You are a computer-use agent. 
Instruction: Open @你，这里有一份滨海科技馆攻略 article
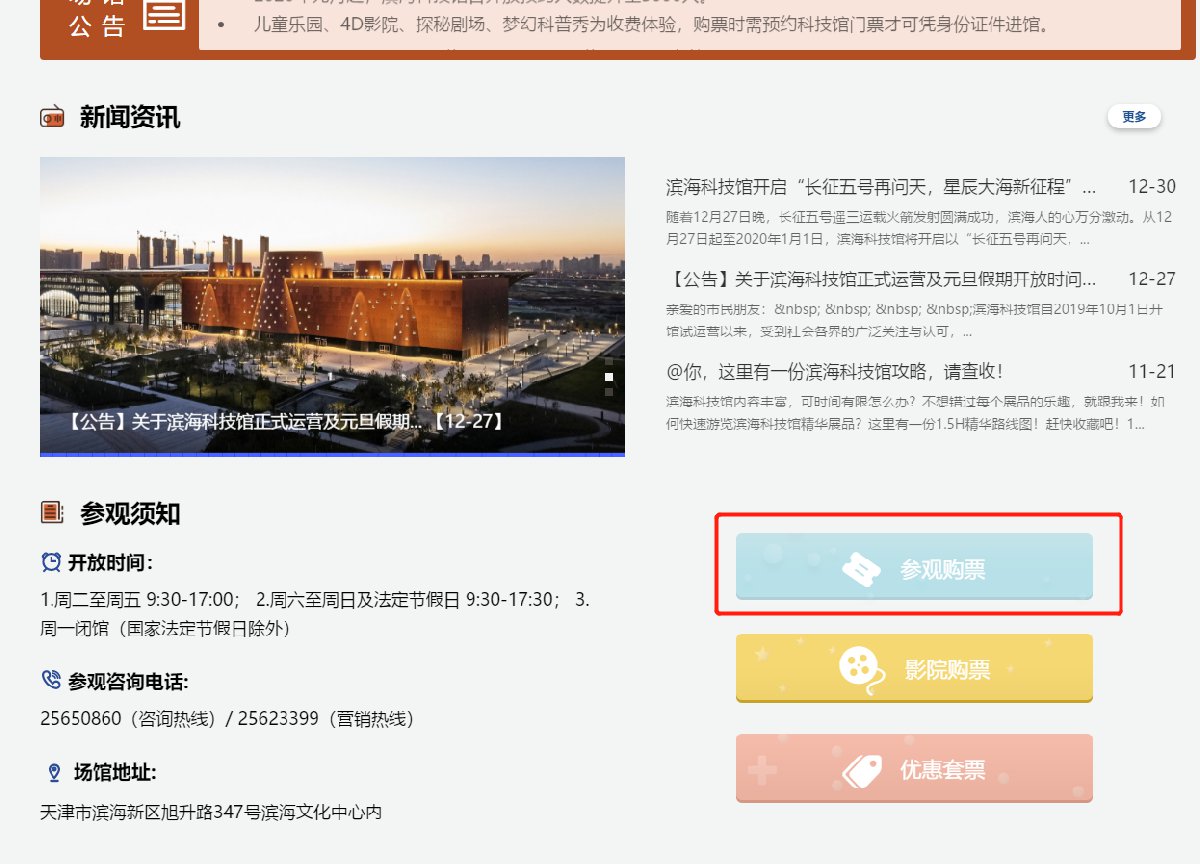tap(835, 371)
